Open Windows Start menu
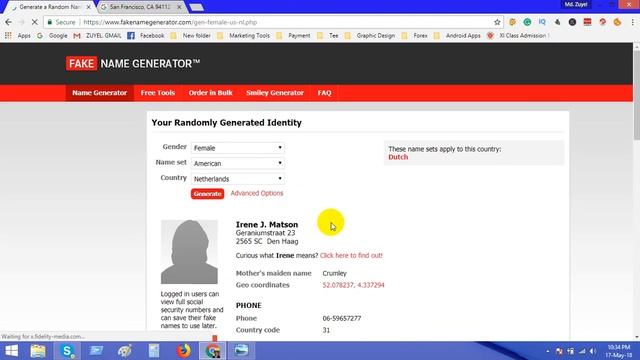Image resolution: width=640 pixels, height=360 pixels. coord(11,351)
